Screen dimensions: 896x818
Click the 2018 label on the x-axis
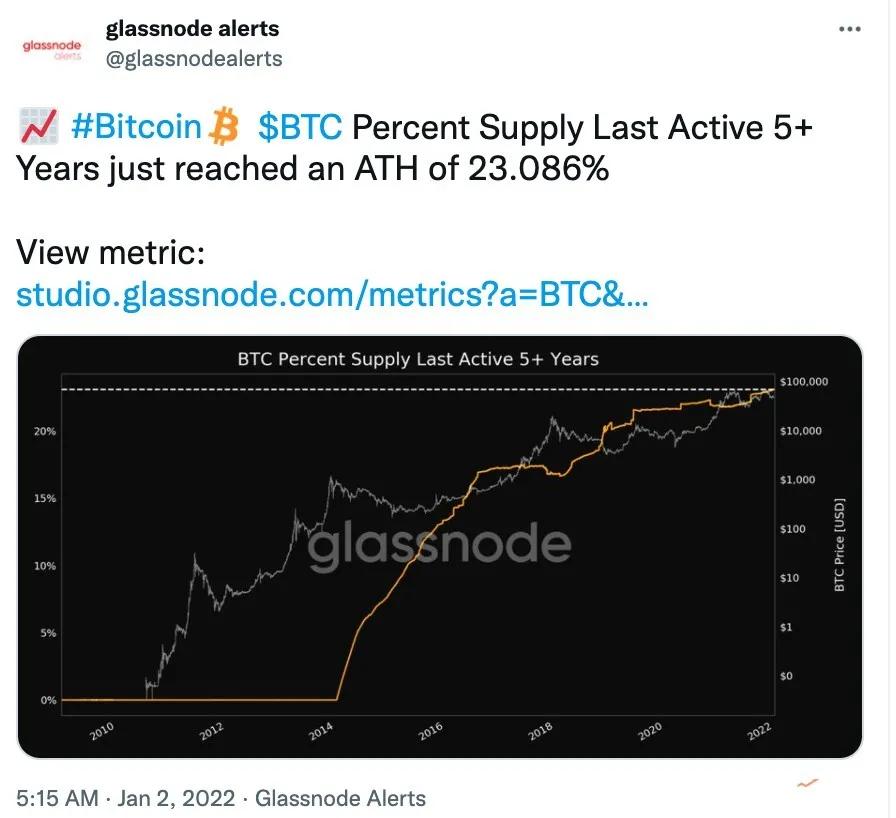(x=540, y=731)
